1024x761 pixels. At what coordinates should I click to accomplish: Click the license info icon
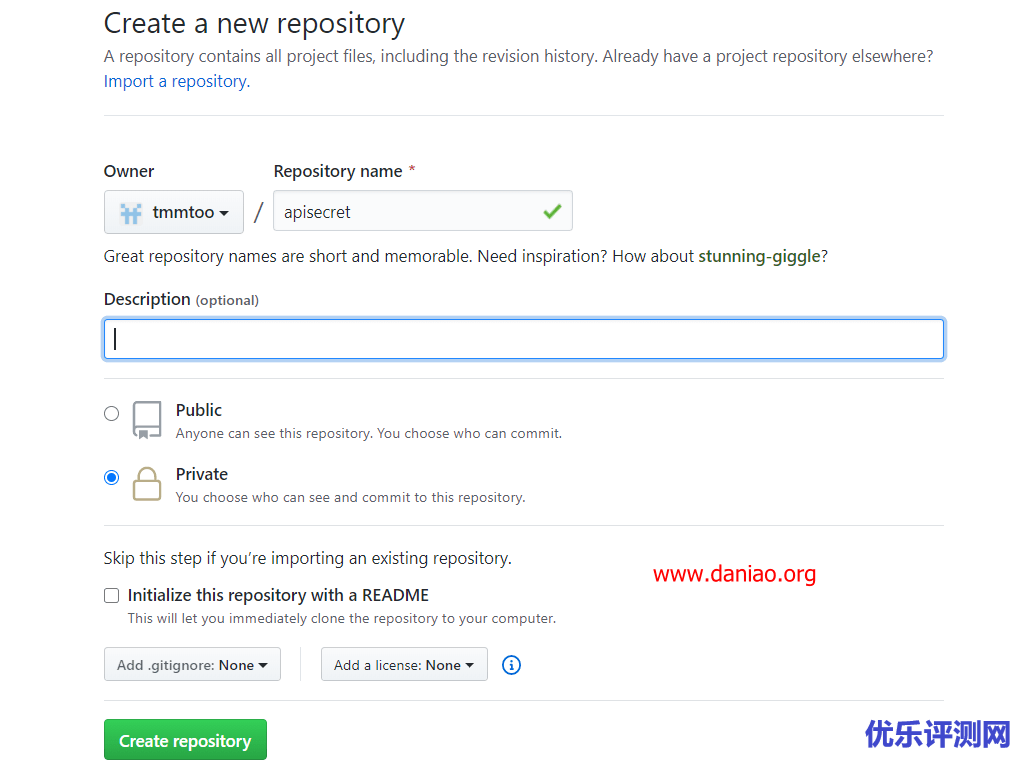point(511,665)
